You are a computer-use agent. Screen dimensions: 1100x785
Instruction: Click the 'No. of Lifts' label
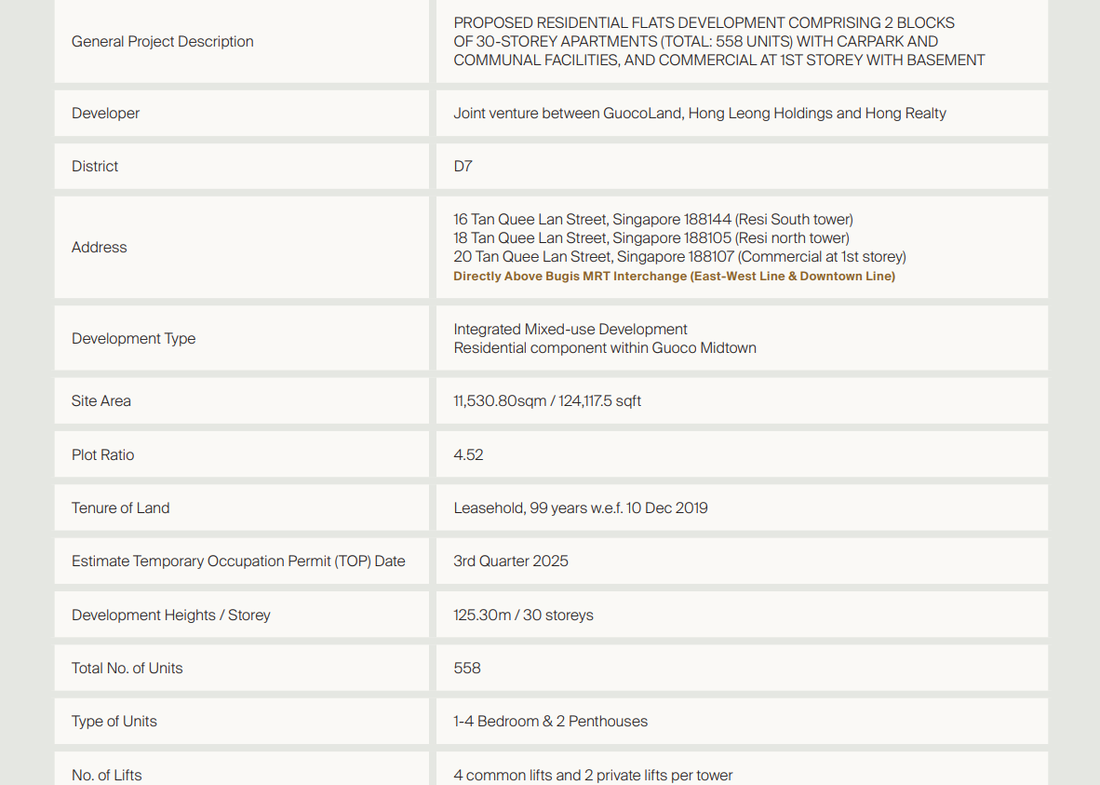point(107,775)
